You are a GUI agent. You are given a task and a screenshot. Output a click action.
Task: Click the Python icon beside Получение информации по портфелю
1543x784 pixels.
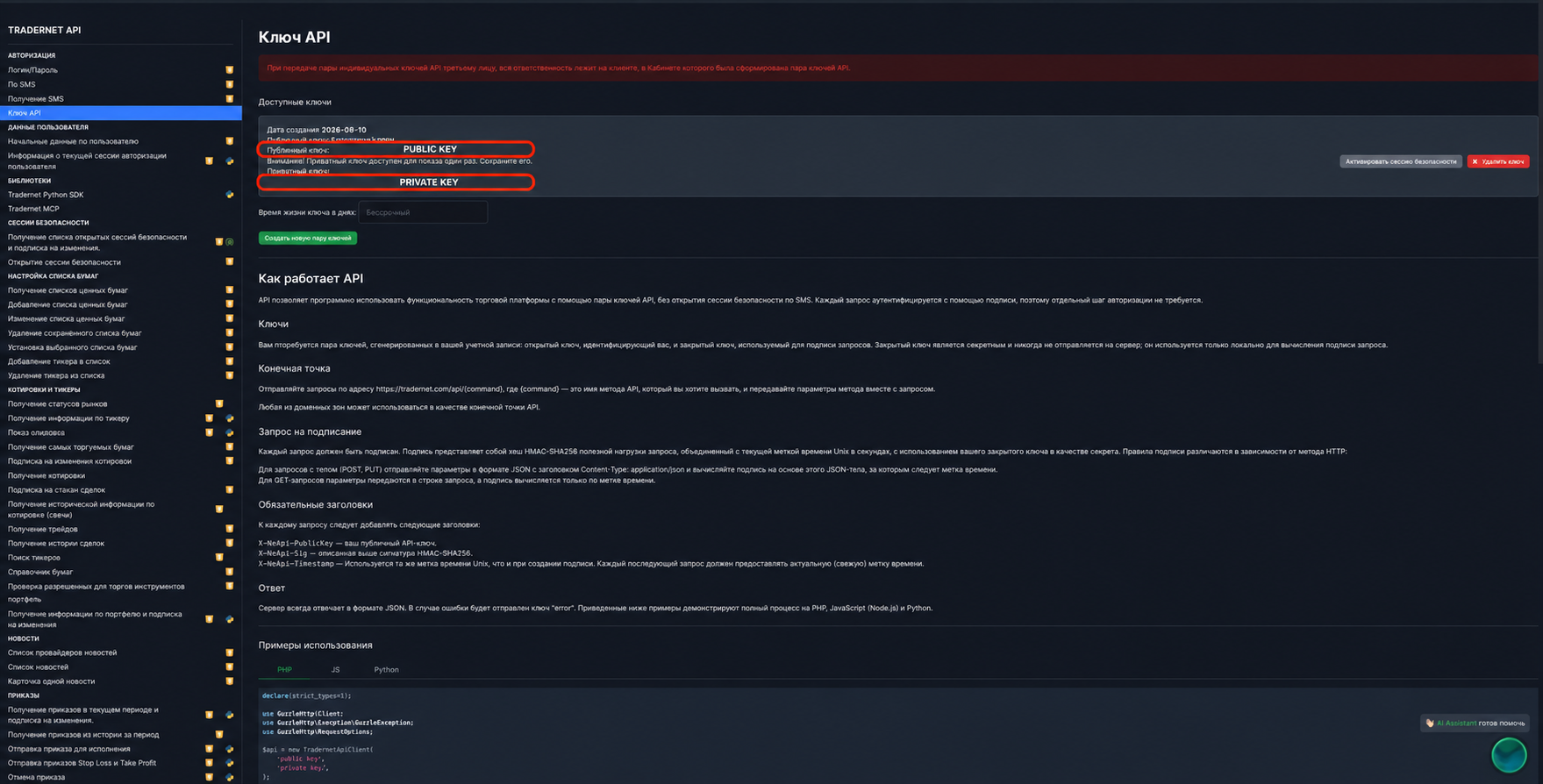[x=230, y=619]
